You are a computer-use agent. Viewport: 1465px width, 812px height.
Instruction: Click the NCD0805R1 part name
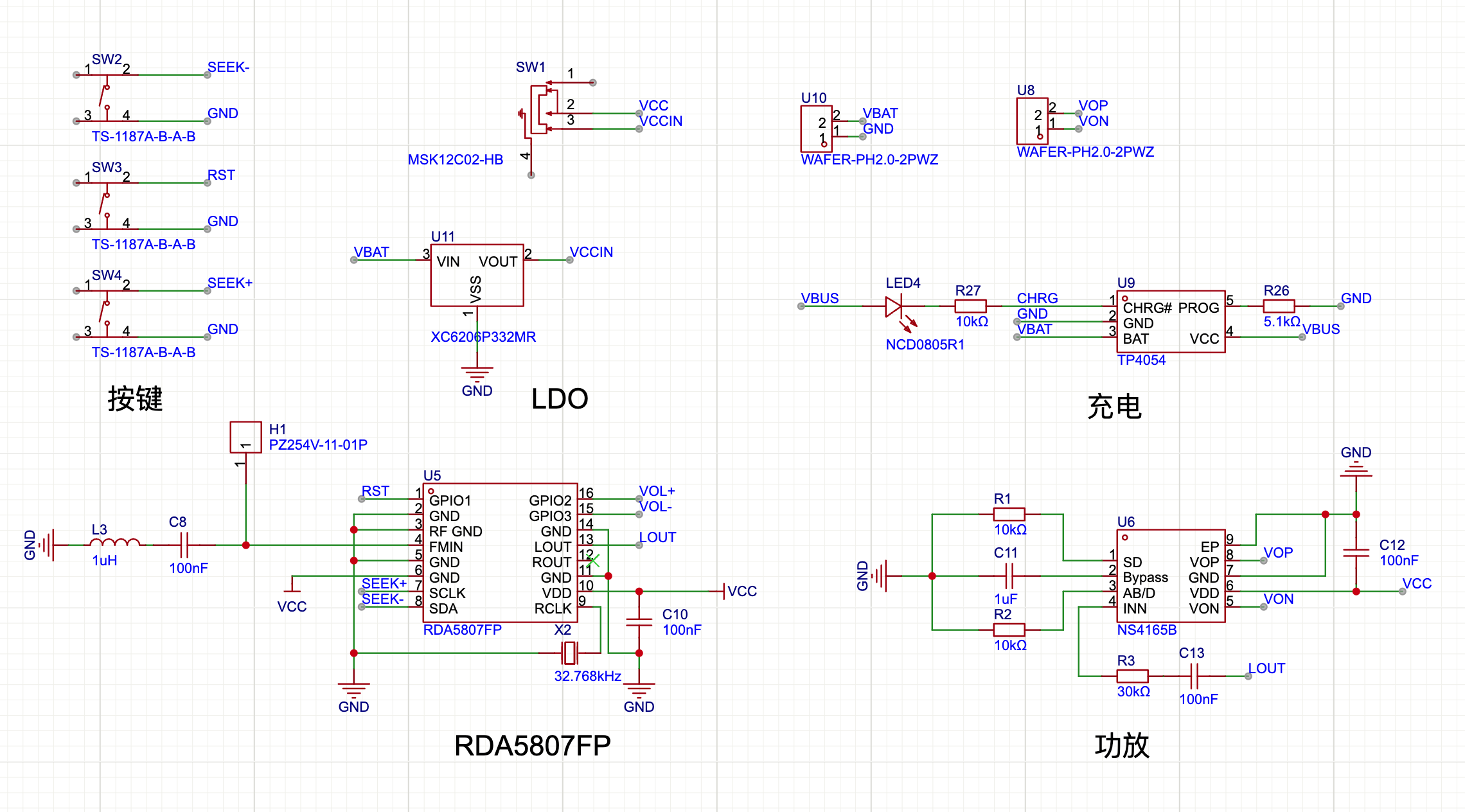click(925, 344)
